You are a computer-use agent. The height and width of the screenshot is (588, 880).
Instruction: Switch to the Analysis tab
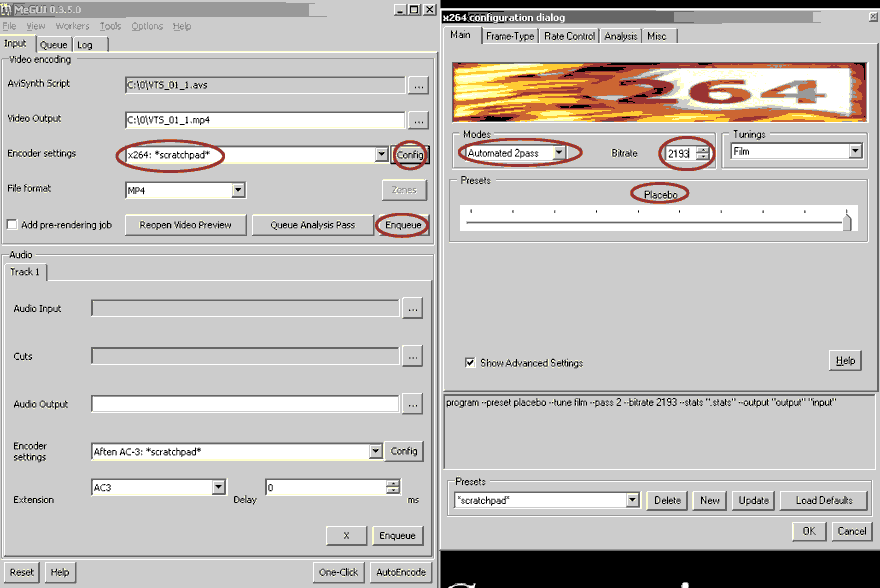click(621, 36)
